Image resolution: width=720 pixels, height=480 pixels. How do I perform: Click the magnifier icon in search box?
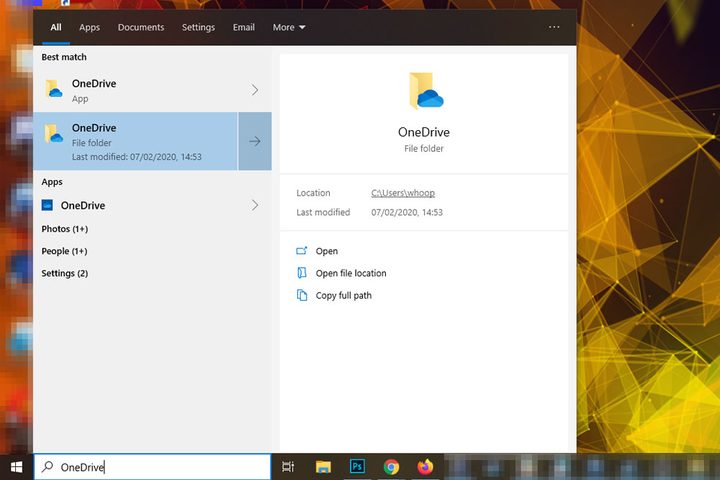click(x=47, y=467)
